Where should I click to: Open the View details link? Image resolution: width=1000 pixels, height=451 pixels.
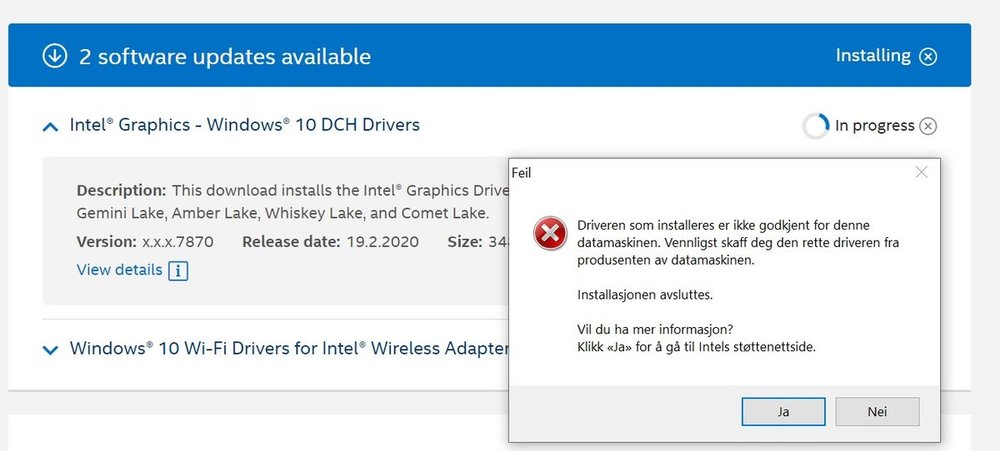coord(119,270)
